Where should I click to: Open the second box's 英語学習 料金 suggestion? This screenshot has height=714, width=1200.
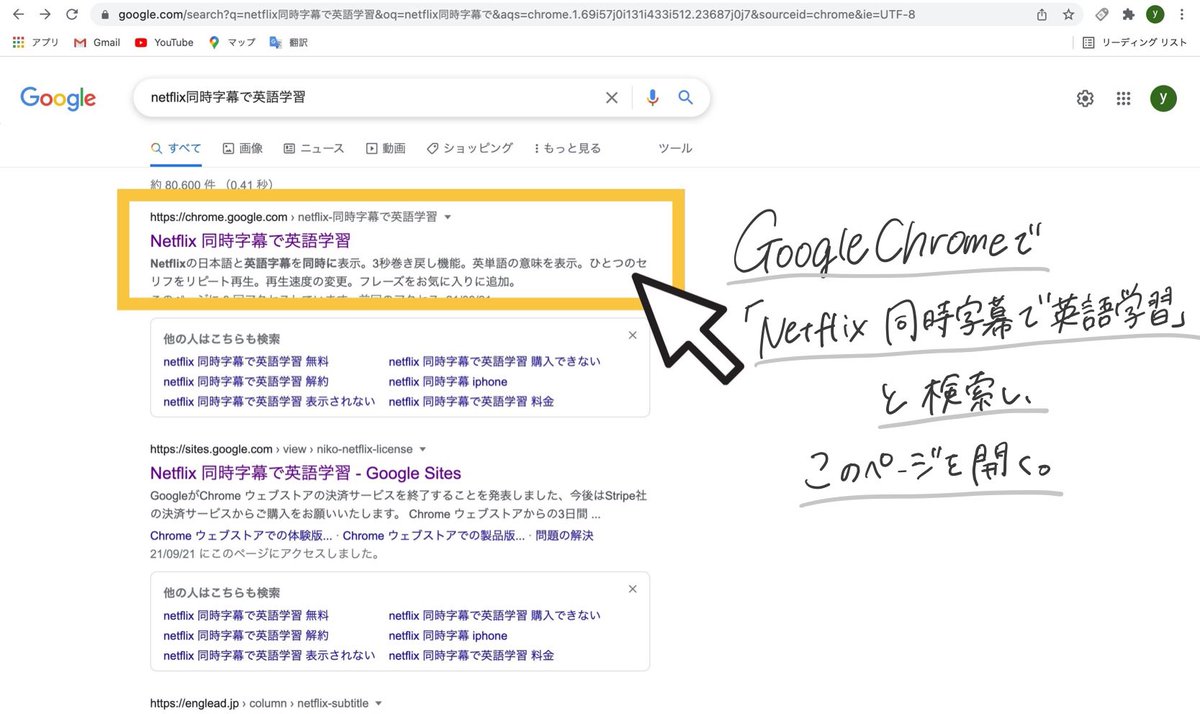point(471,655)
